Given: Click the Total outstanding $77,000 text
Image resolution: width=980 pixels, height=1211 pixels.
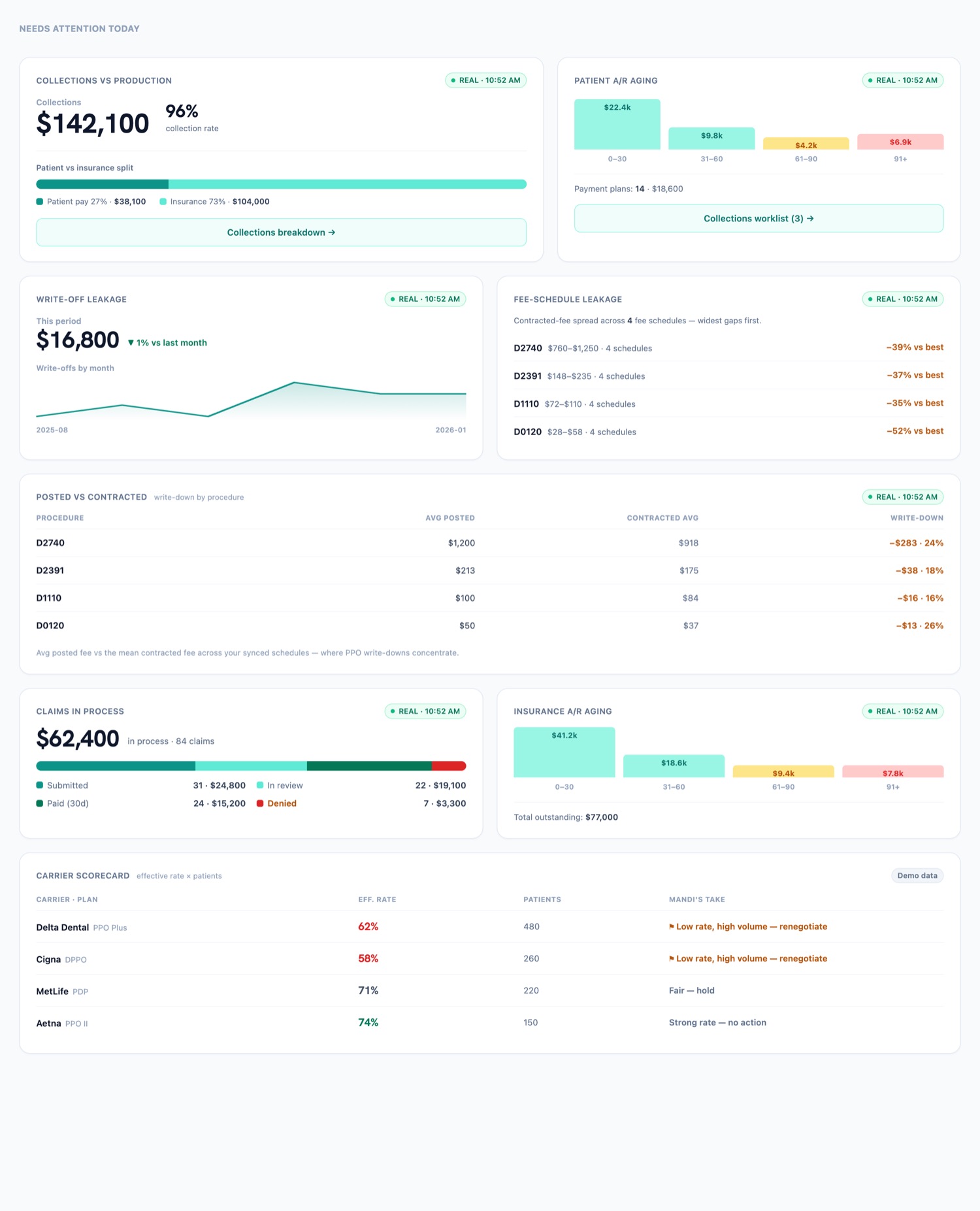Looking at the screenshot, I should (x=566, y=817).
